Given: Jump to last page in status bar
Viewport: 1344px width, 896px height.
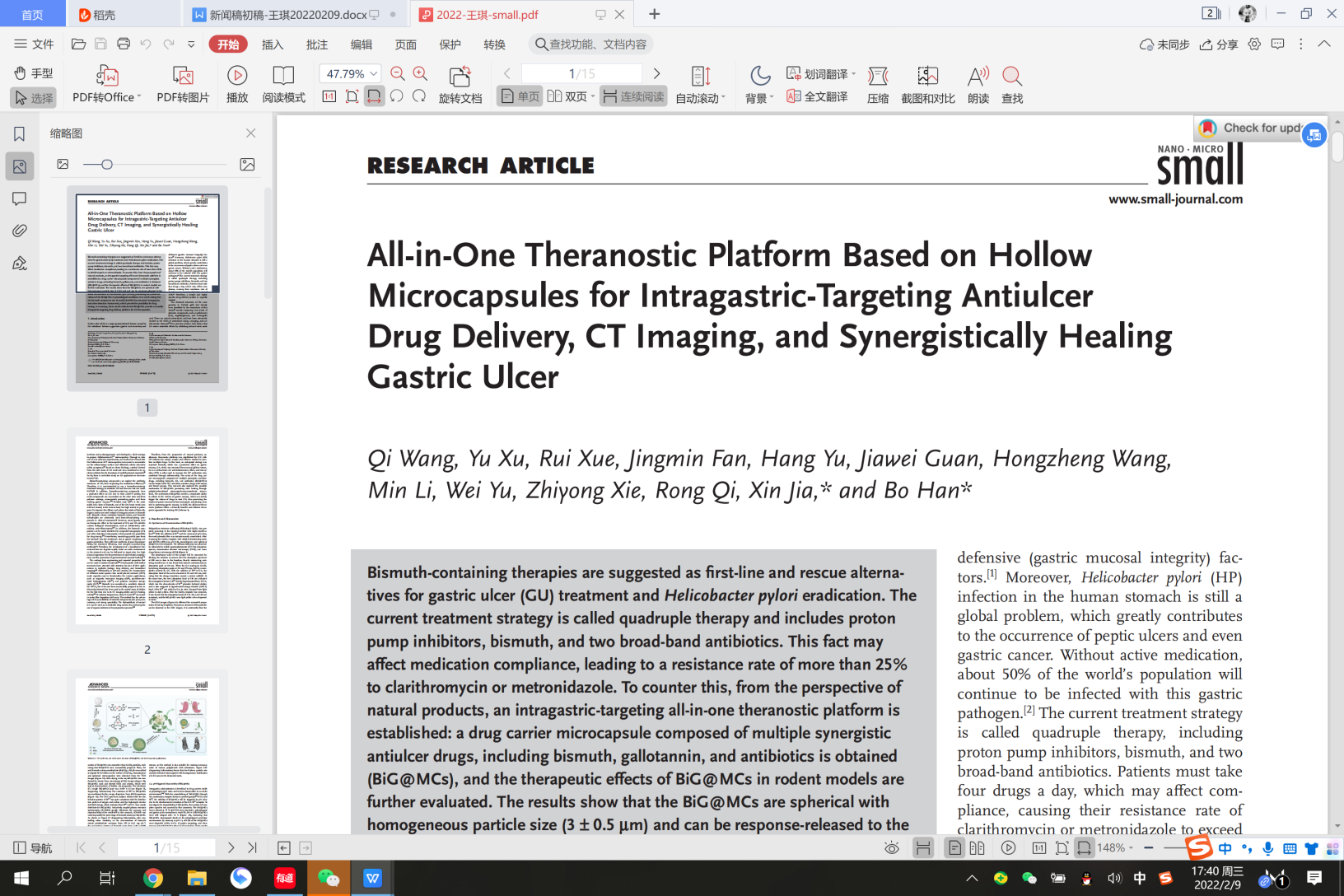Looking at the screenshot, I should (x=253, y=847).
